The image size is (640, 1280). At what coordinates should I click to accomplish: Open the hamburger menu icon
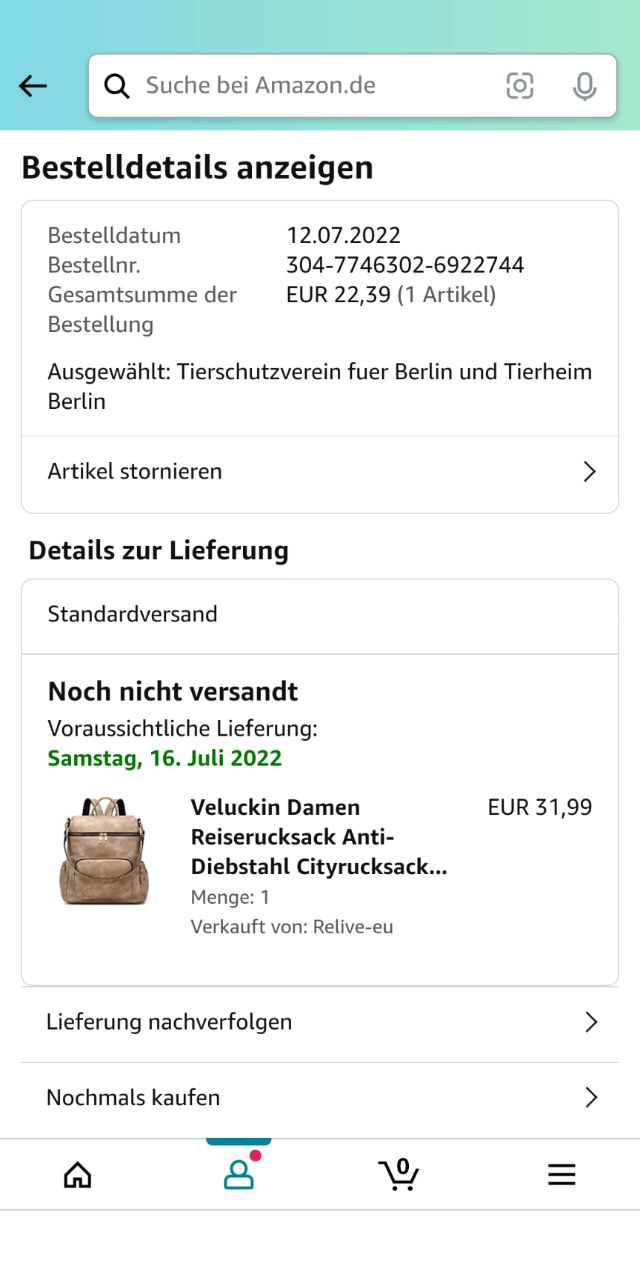point(561,1174)
